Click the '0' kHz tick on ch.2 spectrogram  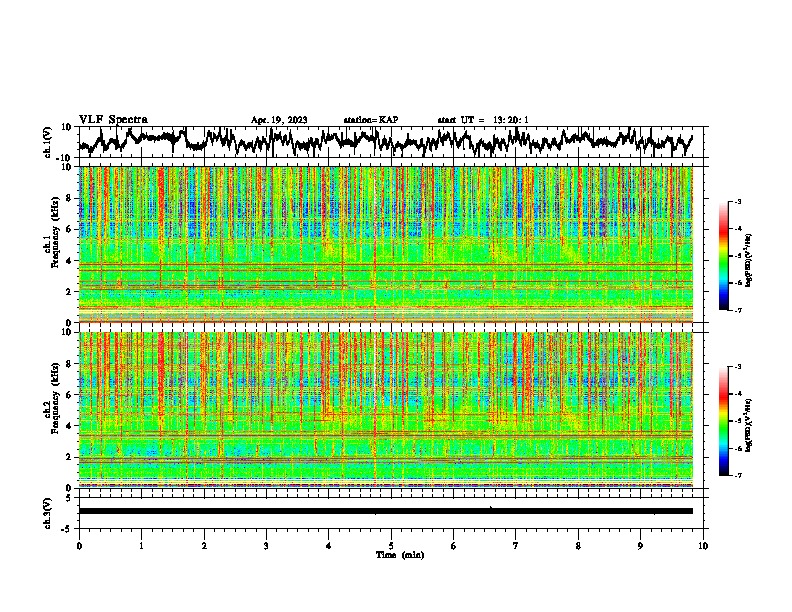(69, 488)
